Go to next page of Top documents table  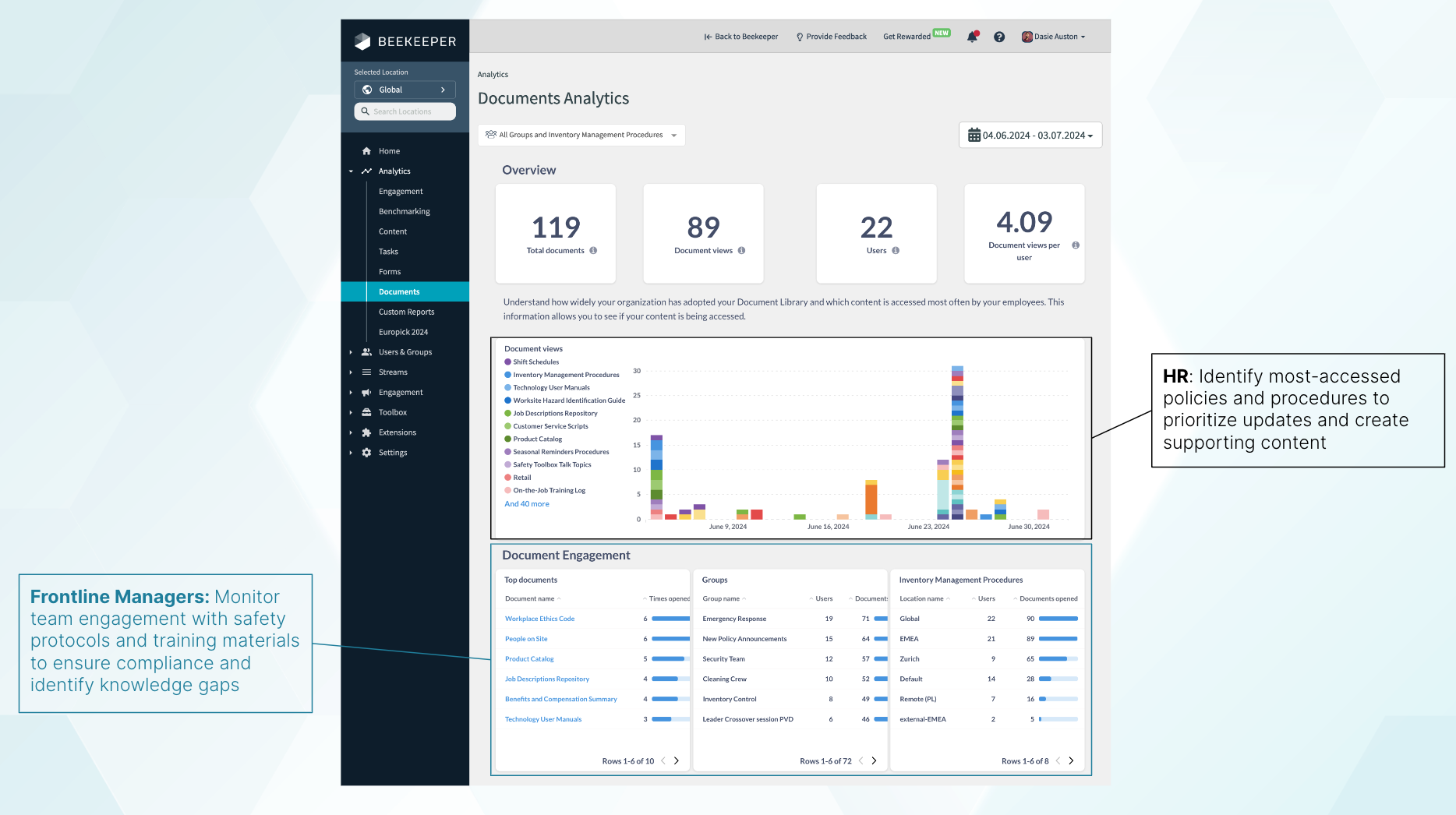tap(677, 761)
